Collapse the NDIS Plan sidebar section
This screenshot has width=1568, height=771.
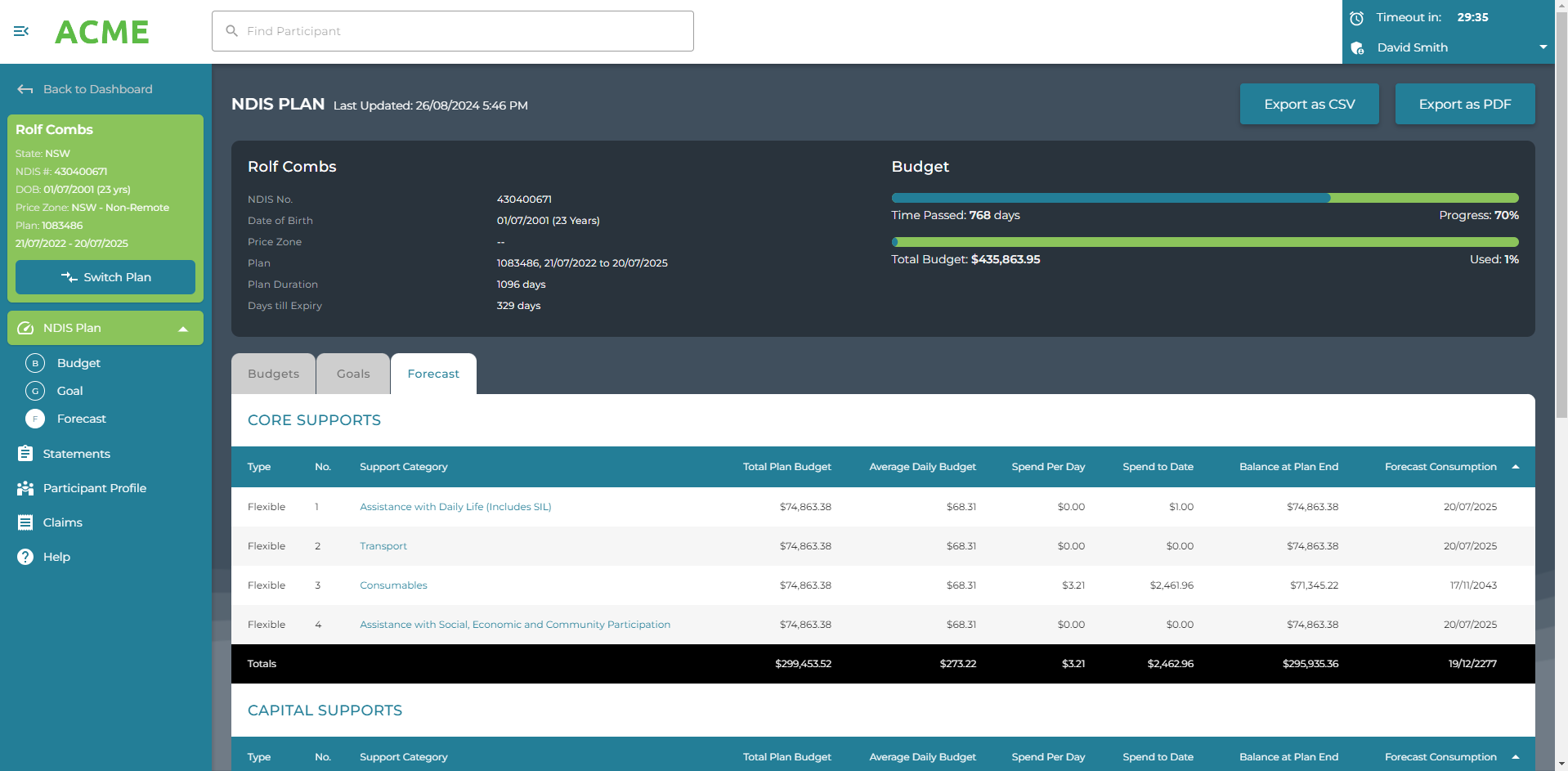183,329
